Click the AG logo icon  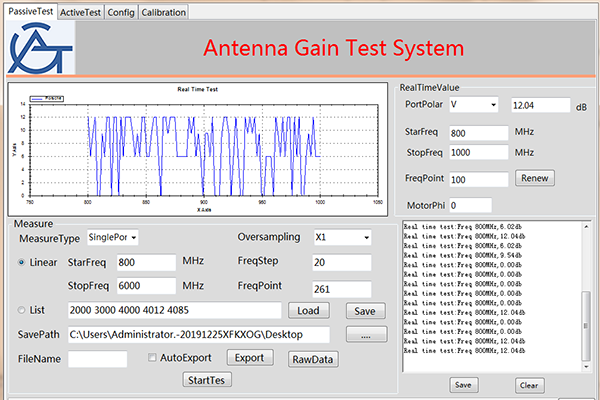pyautogui.click(x=41, y=50)
